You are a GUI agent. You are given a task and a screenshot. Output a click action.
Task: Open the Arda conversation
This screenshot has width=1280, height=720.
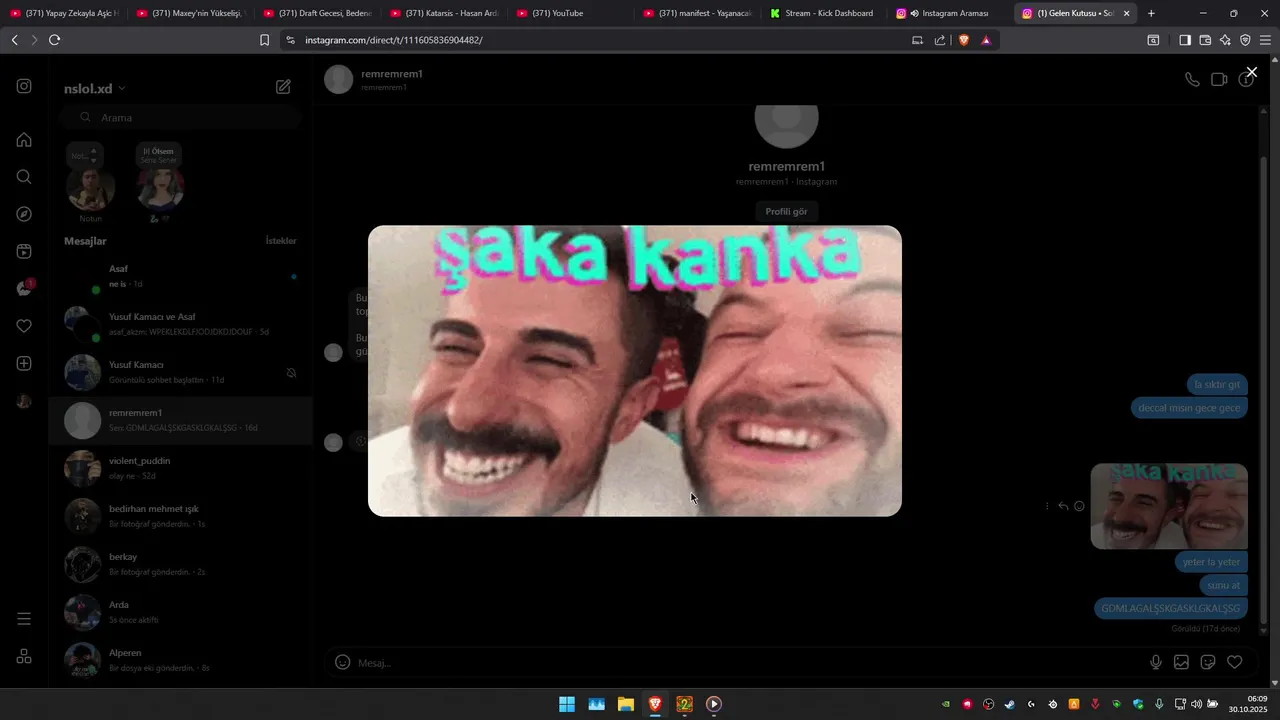coord(180,612)
